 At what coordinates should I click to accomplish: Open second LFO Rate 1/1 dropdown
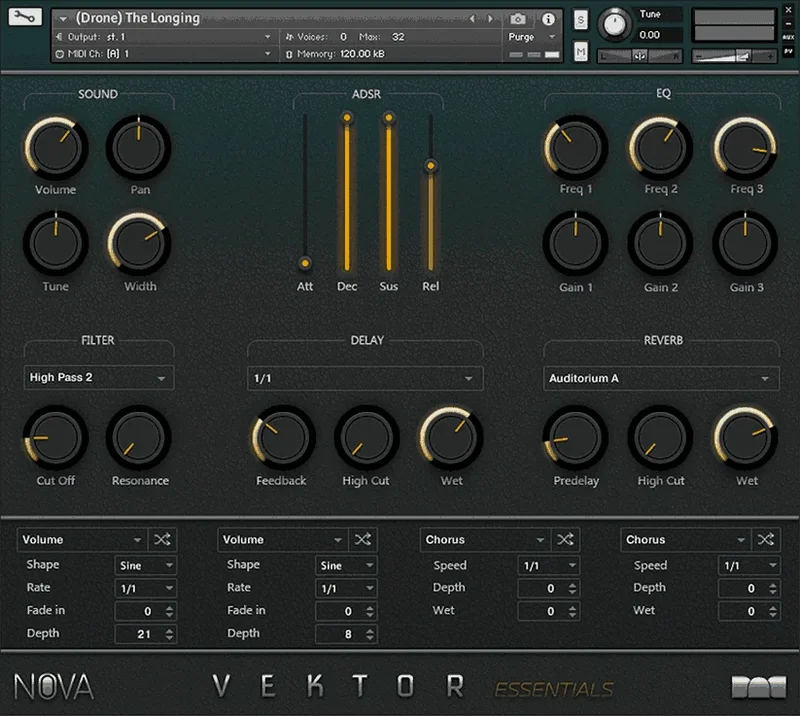(346, 588)
